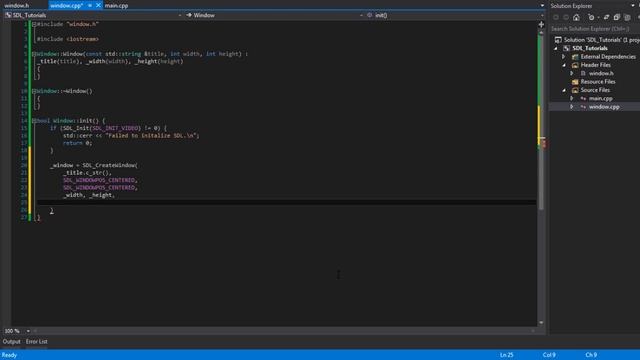Image resolution: width=640 pixels, height=360 pixels.
Task: Open the Solution Explorer window options dropdown
Action: coord(633,6)
